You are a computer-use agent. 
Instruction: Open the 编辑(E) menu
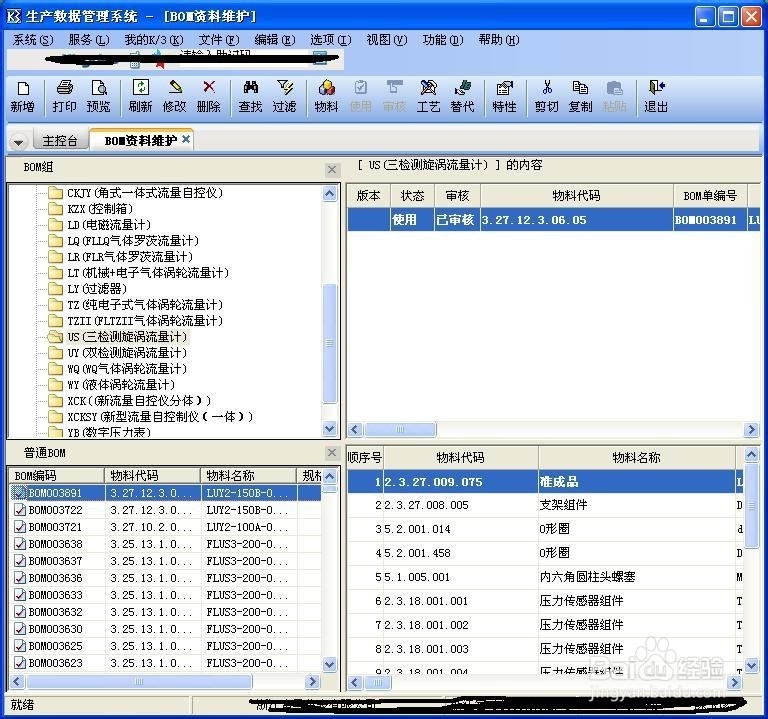point(275,40)
